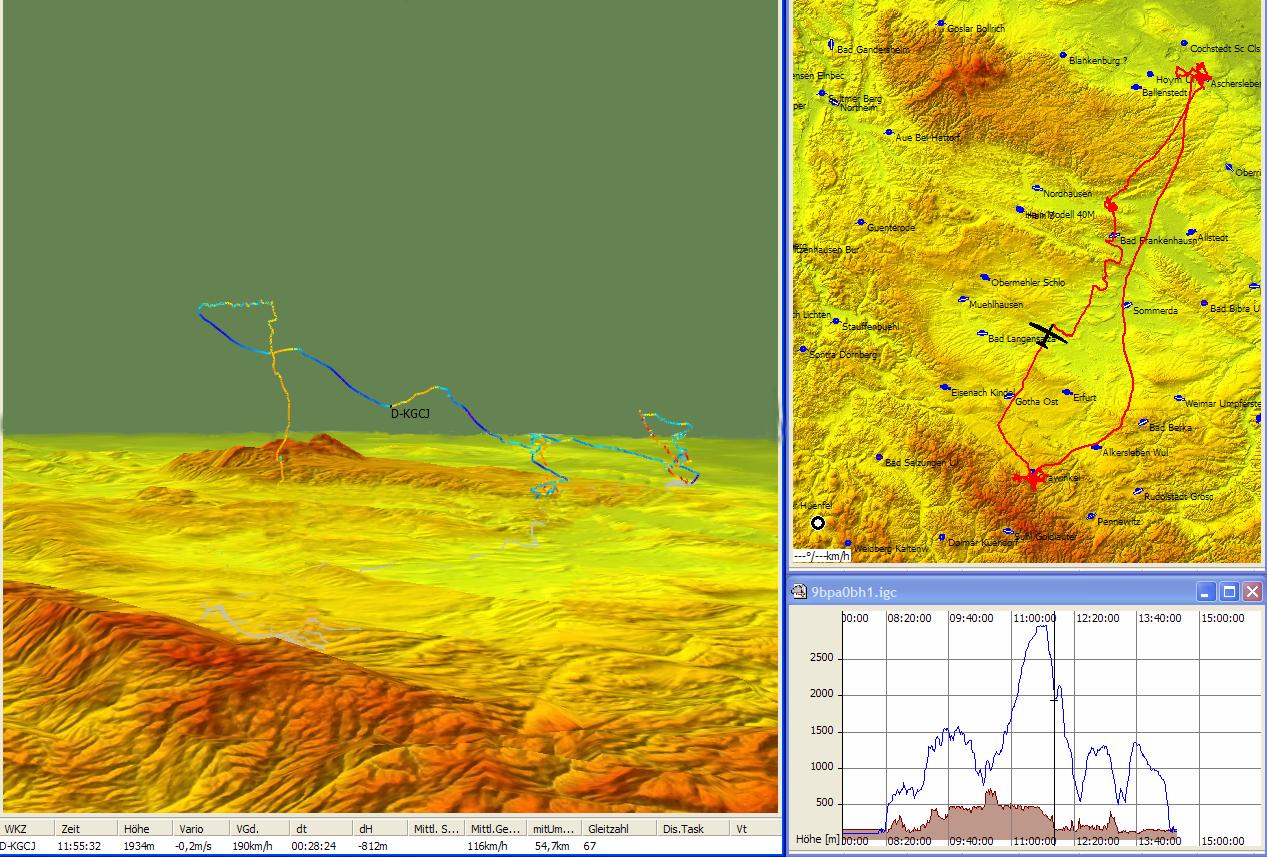Screen dimensions: 1267x857
Task: Open the 9bpa0bh1.igc window icon menu
Action: click(x=798, y=592)
